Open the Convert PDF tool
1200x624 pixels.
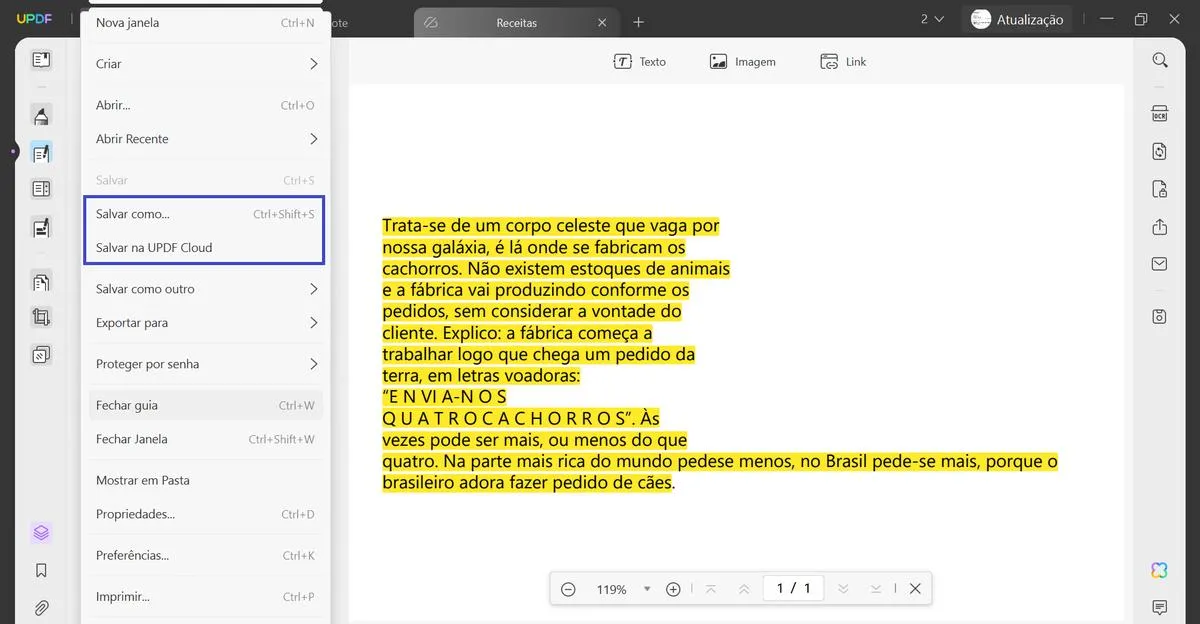pos(1159,151)
